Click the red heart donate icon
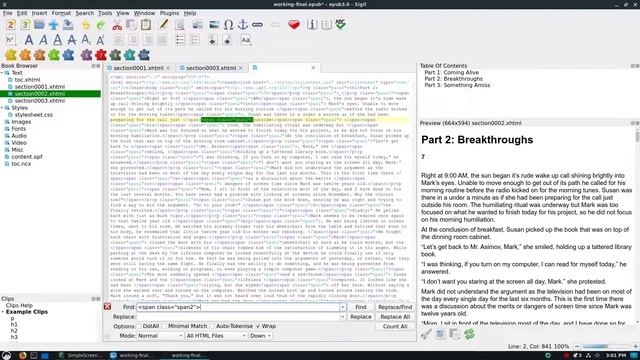Screen dimensions: 640x360 (294, 25)
